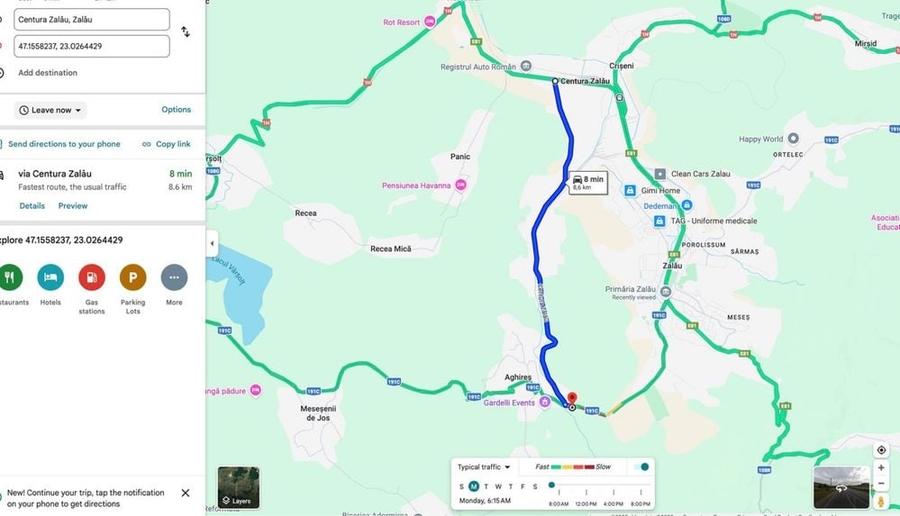Image resolution: width=900 pixels, height=516 pixels.
Task: Center map on your location
Action: (x=881, y=450)
